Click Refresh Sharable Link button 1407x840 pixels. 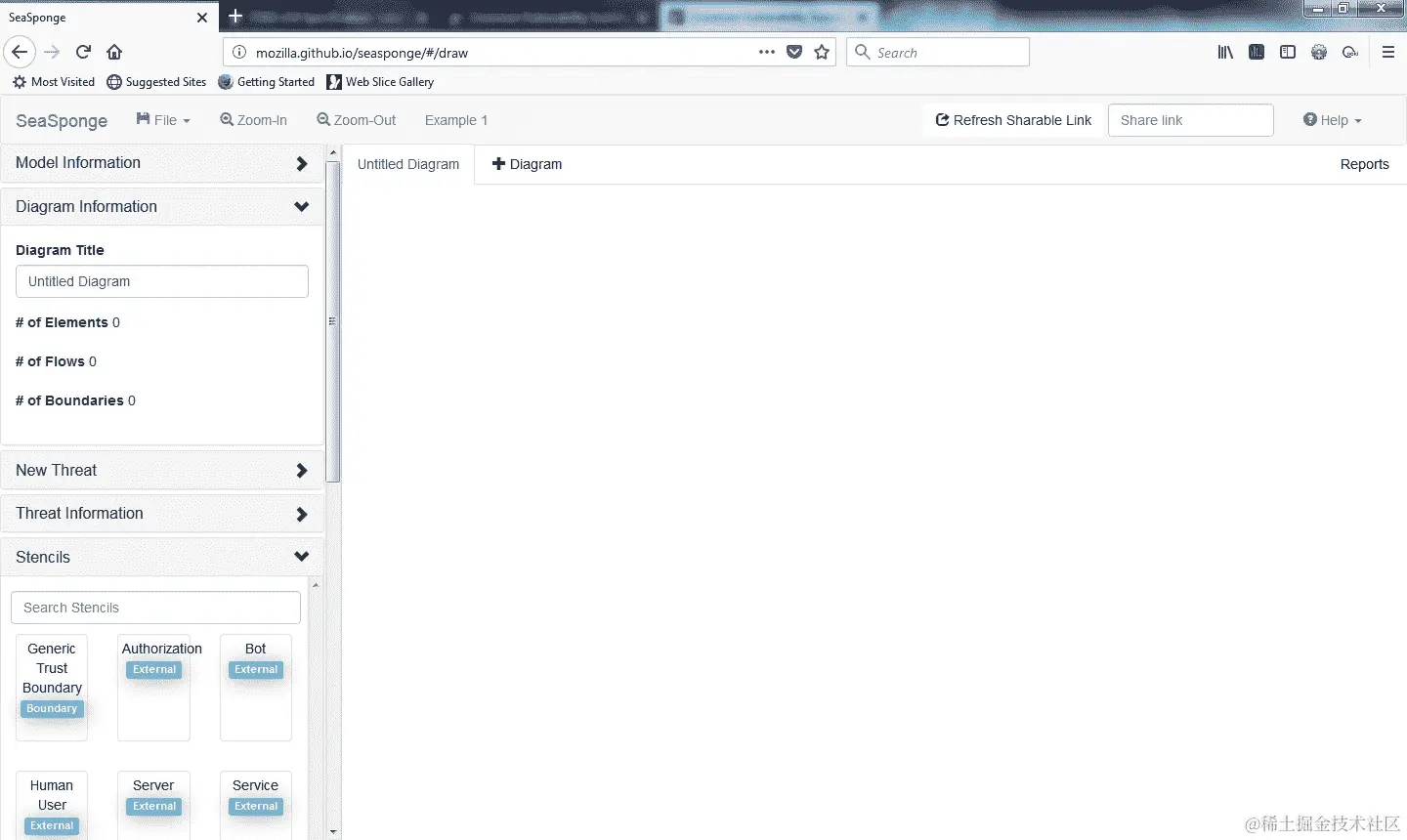pos(1013,120)
